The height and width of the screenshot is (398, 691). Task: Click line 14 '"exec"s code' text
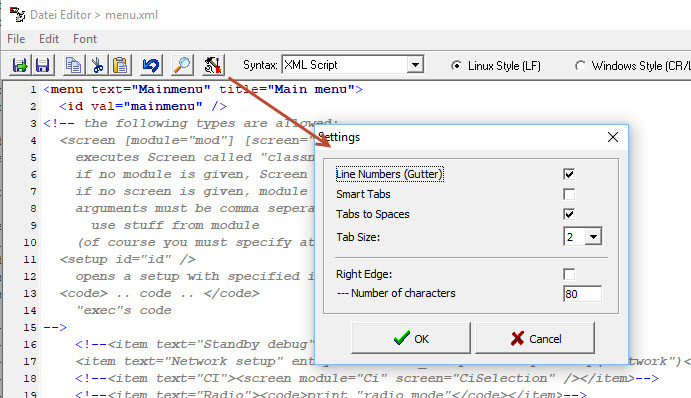tap(123, 310)
